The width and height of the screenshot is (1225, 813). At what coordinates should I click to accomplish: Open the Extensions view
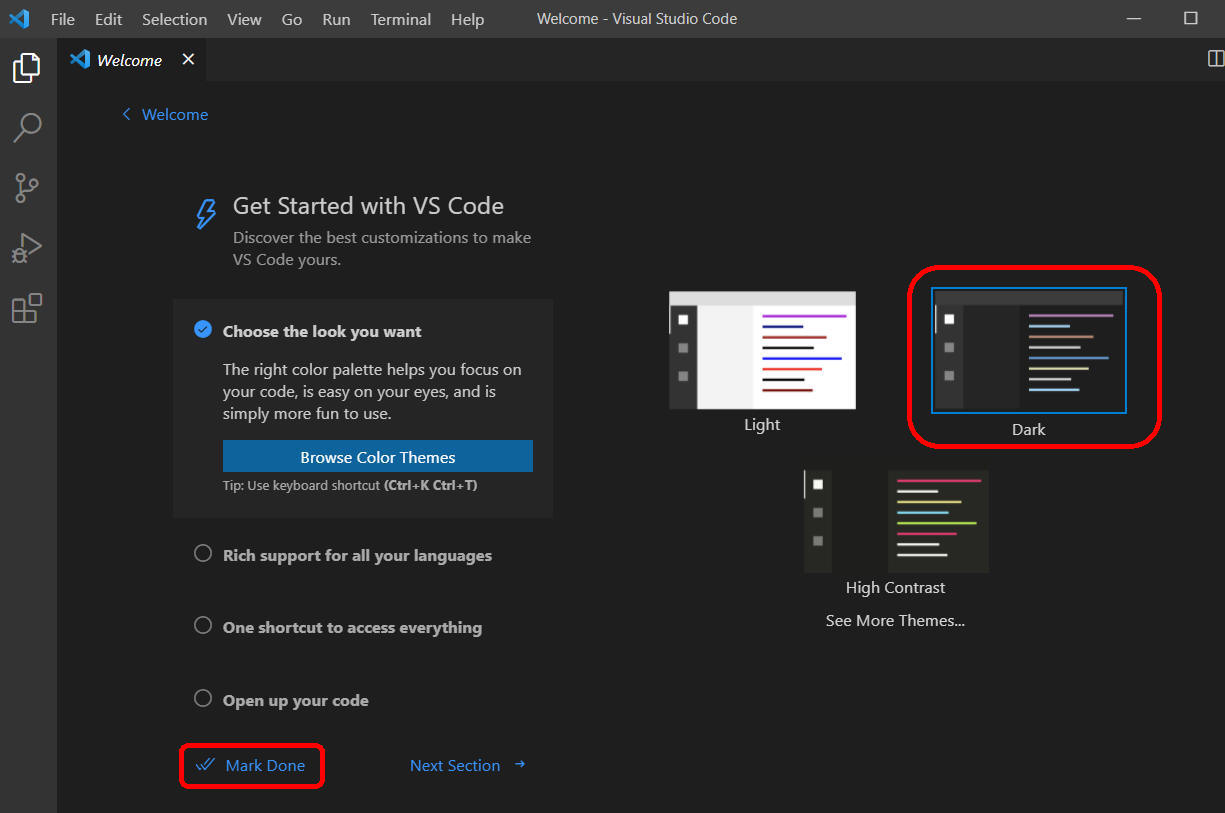point(27,308)
